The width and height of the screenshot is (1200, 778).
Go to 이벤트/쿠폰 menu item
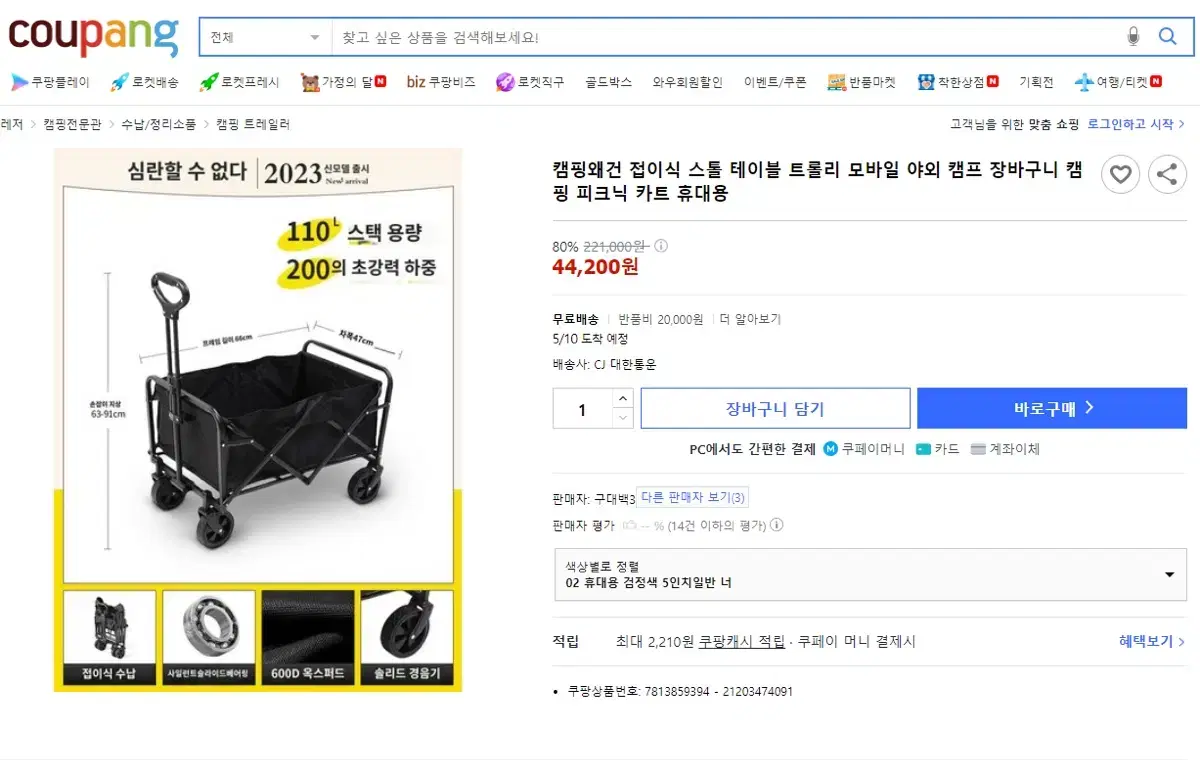(x=775, y=82)
